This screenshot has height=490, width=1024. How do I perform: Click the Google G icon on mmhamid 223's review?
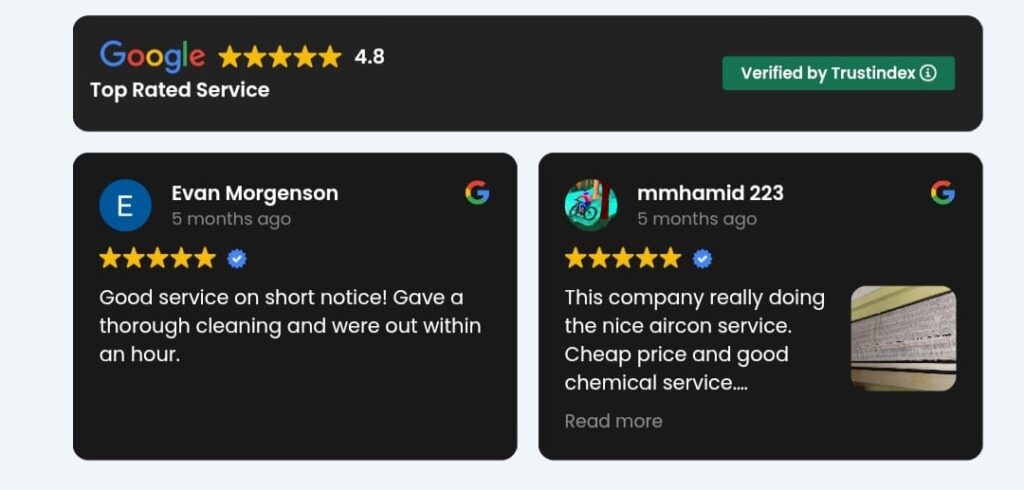(942, 193)
